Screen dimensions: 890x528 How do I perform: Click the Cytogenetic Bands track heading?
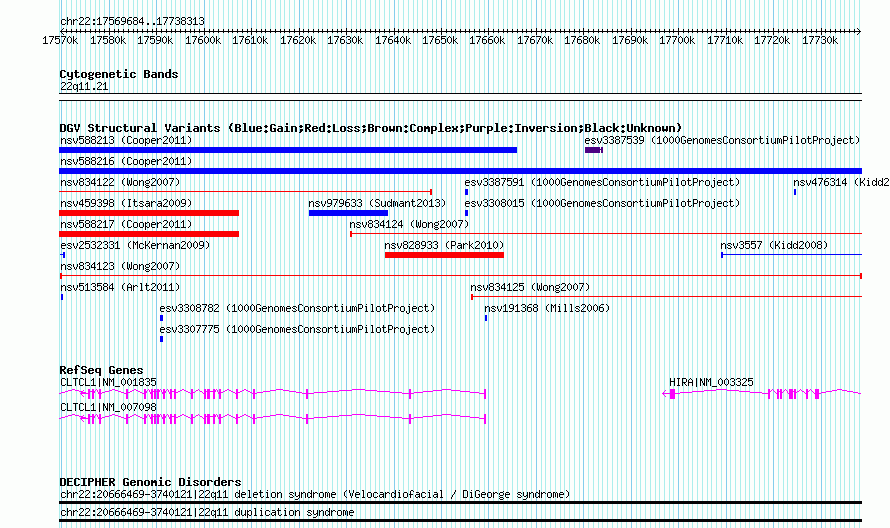point(119,74)
